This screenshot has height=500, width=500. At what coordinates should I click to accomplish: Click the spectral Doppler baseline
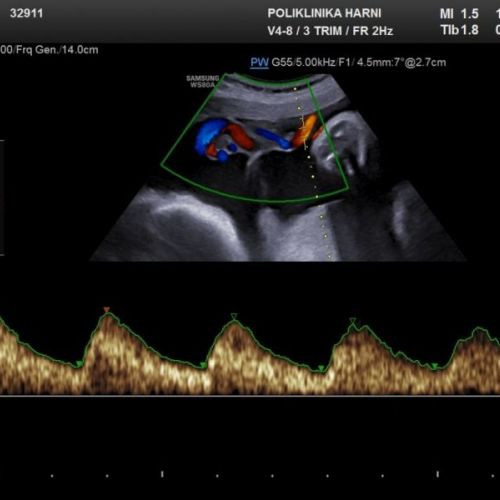tap(250, 396)
